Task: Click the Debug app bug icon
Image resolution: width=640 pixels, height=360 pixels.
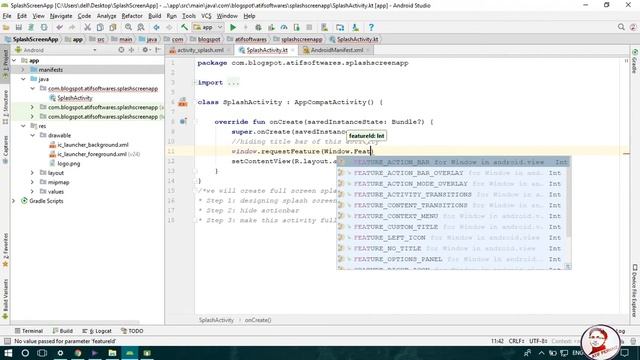Action: tap(258, 27)
